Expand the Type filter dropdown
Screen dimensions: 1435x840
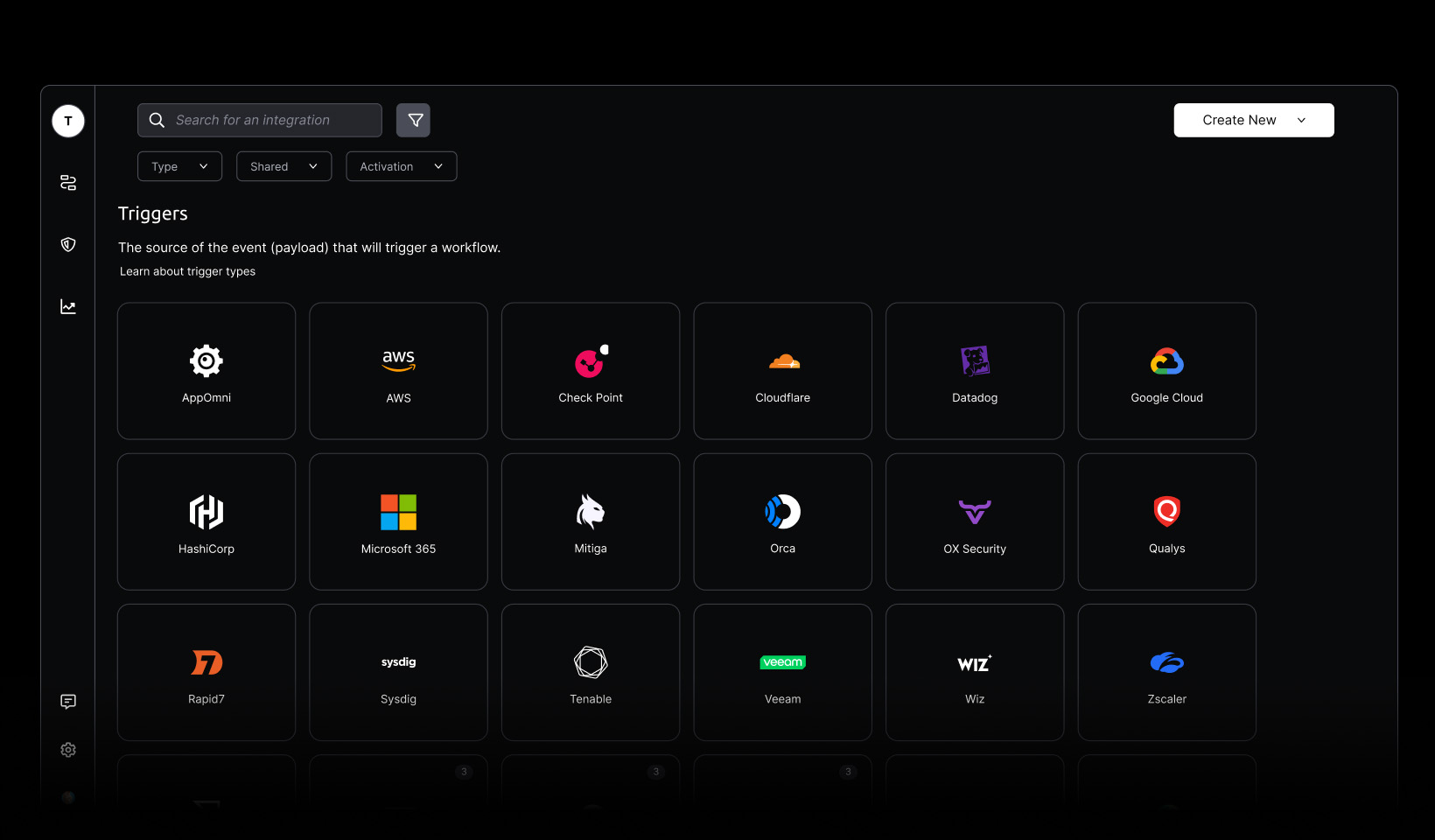point(179,166)
